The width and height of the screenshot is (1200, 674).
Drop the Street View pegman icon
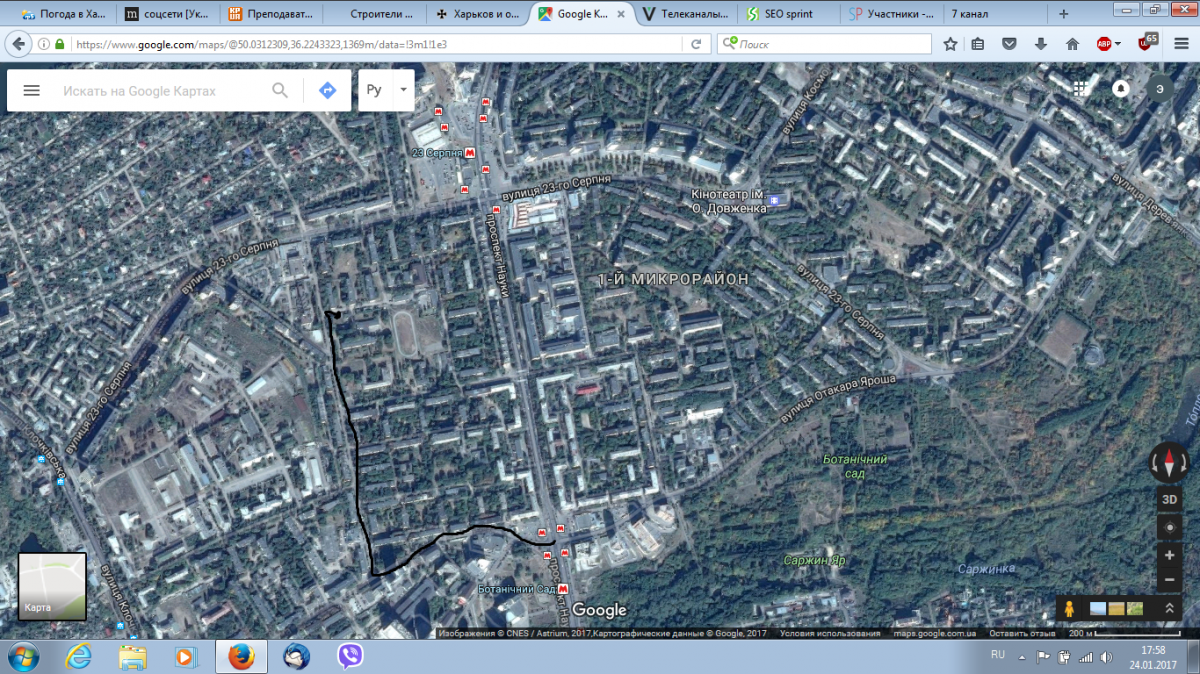click(1070, 608)
